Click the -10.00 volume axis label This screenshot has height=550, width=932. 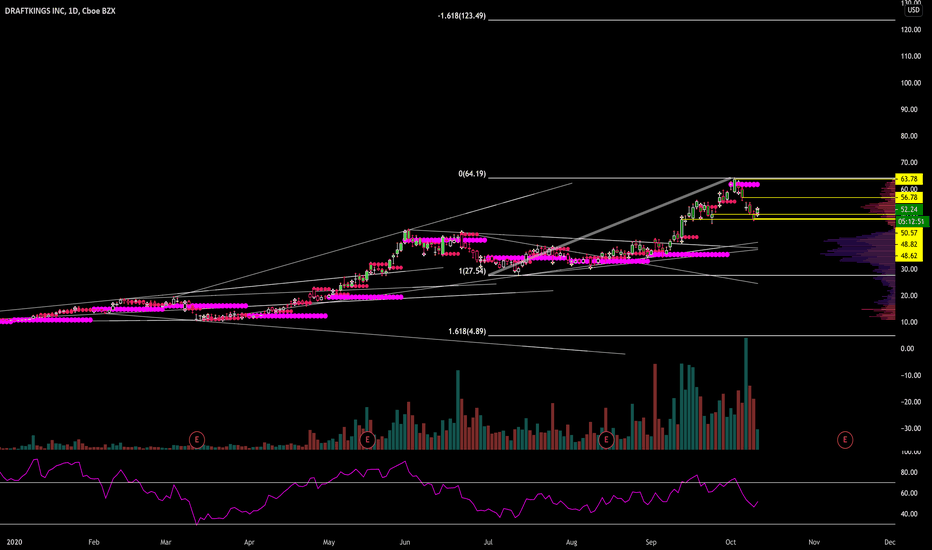pyautogui.click(x=911, y=376)
